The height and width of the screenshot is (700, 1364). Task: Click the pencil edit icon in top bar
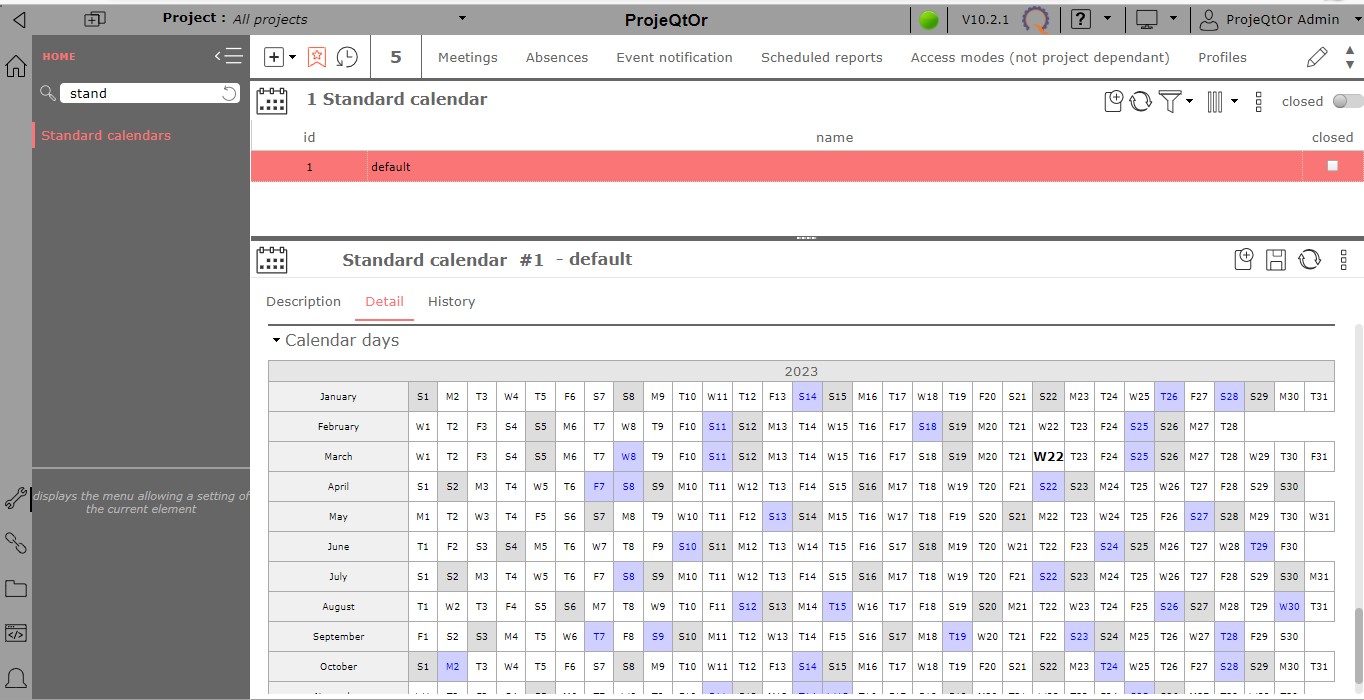click(x=1318, y=57)
